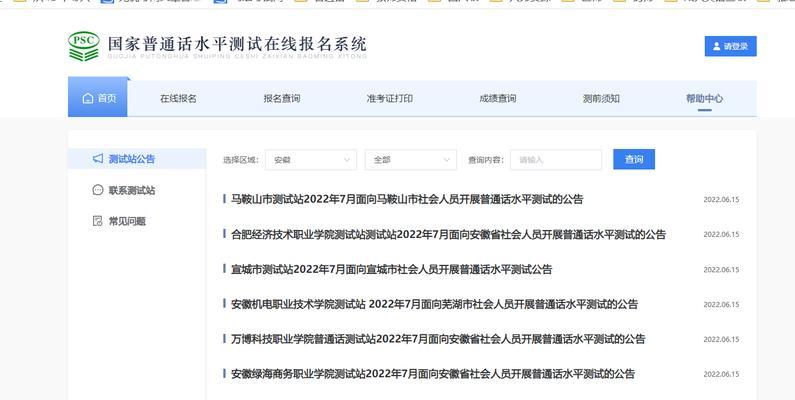
Task: Open the 宣城市测试站 announcement
Action: click(x=391, y=269)
